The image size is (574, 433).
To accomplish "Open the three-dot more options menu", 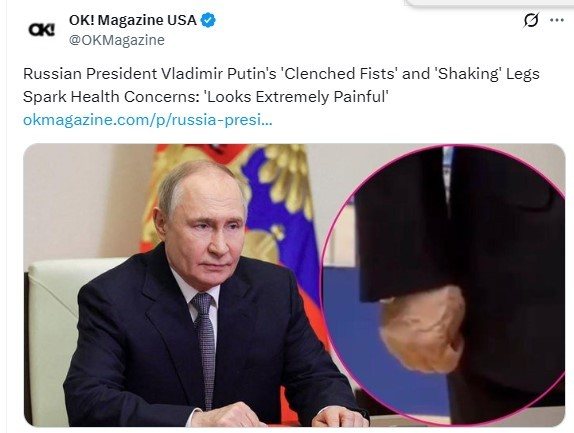I will coord(557,20).
